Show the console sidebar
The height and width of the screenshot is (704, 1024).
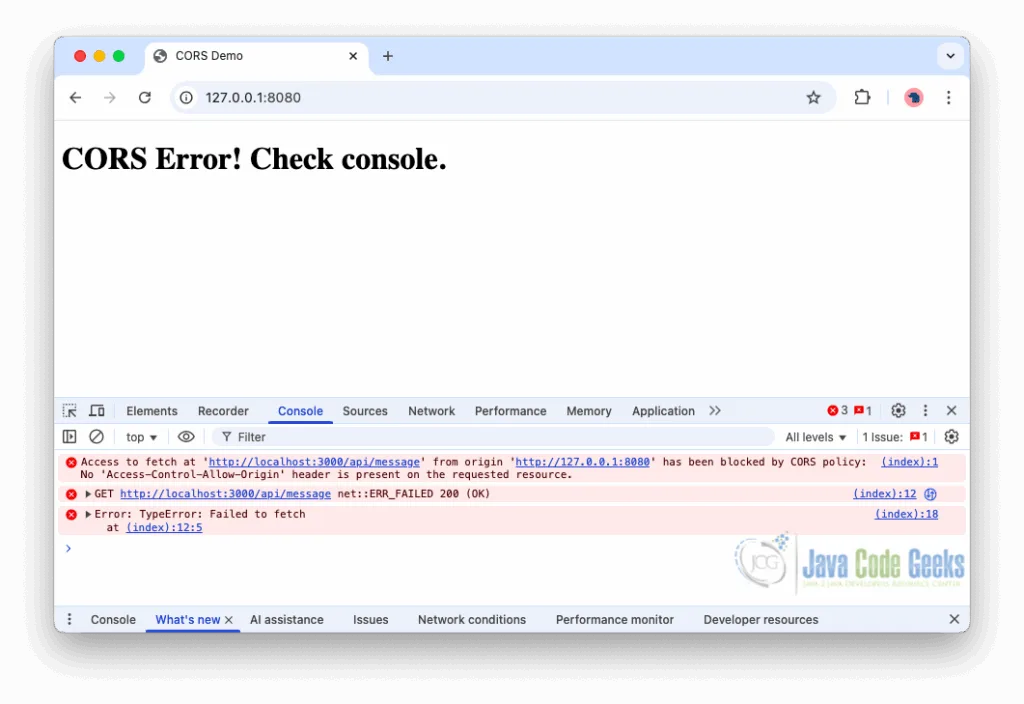(x=70, y=437)
